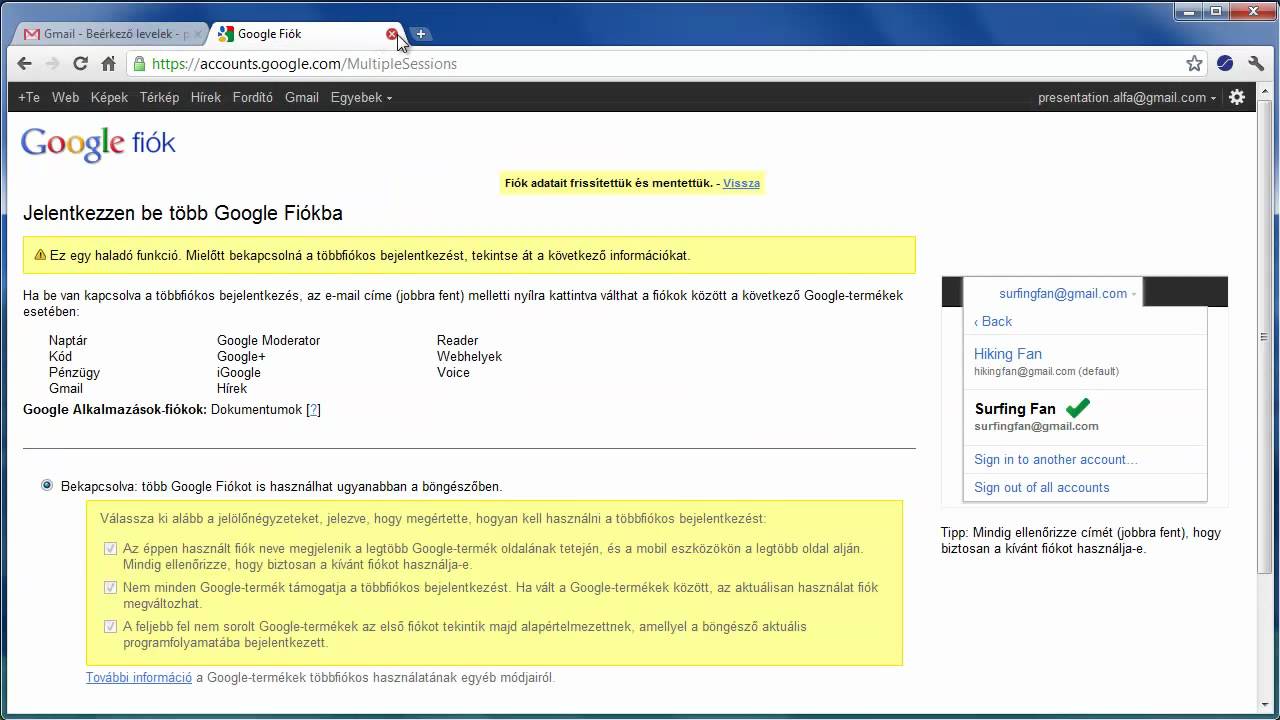Screen dimensions: 1280x720
Task: Open Hírek in the Google bar
Action: pos(206,98)
